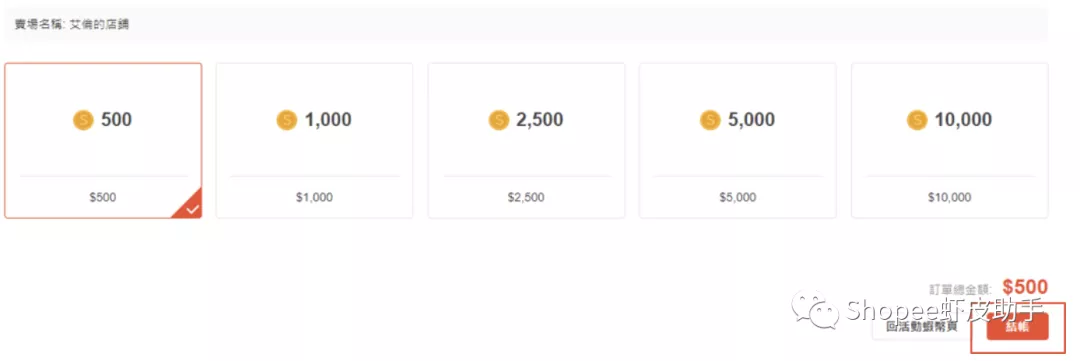Viewport: 1080px width, 361px height.
Task: Click the 回活動蝦幣頁 return button
Action: tap(922, 327)
